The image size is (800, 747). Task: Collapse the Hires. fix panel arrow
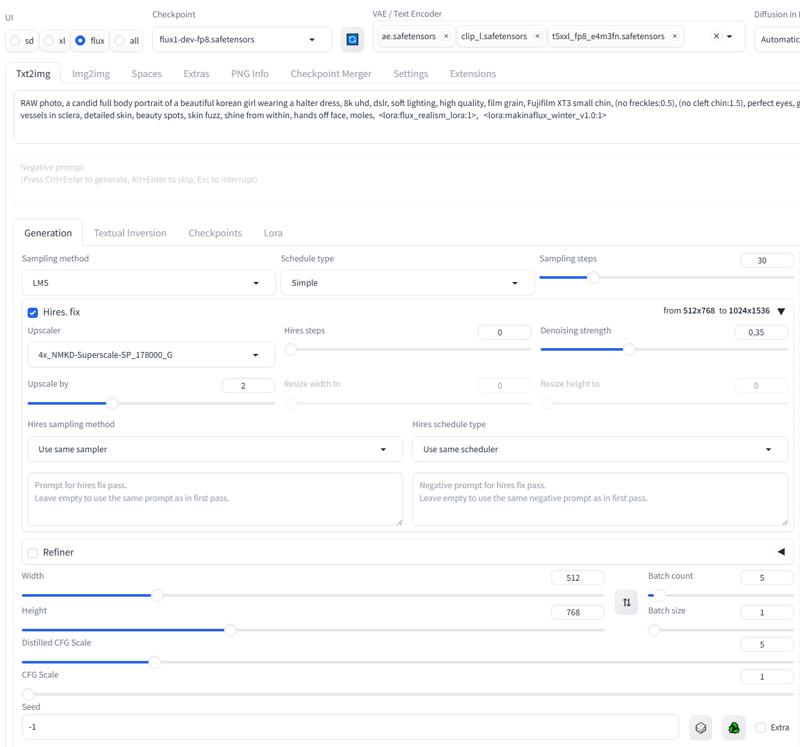pyautogui.click(x=781, y=311)
